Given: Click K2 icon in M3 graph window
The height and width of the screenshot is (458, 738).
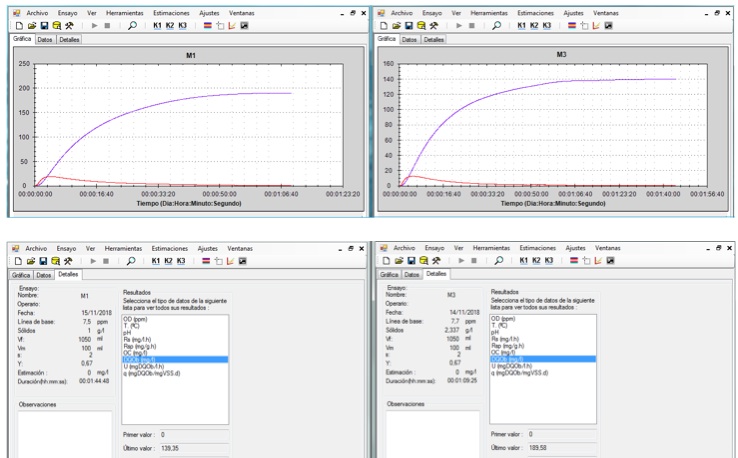Looking at the screenshot, I should (534, 25).
